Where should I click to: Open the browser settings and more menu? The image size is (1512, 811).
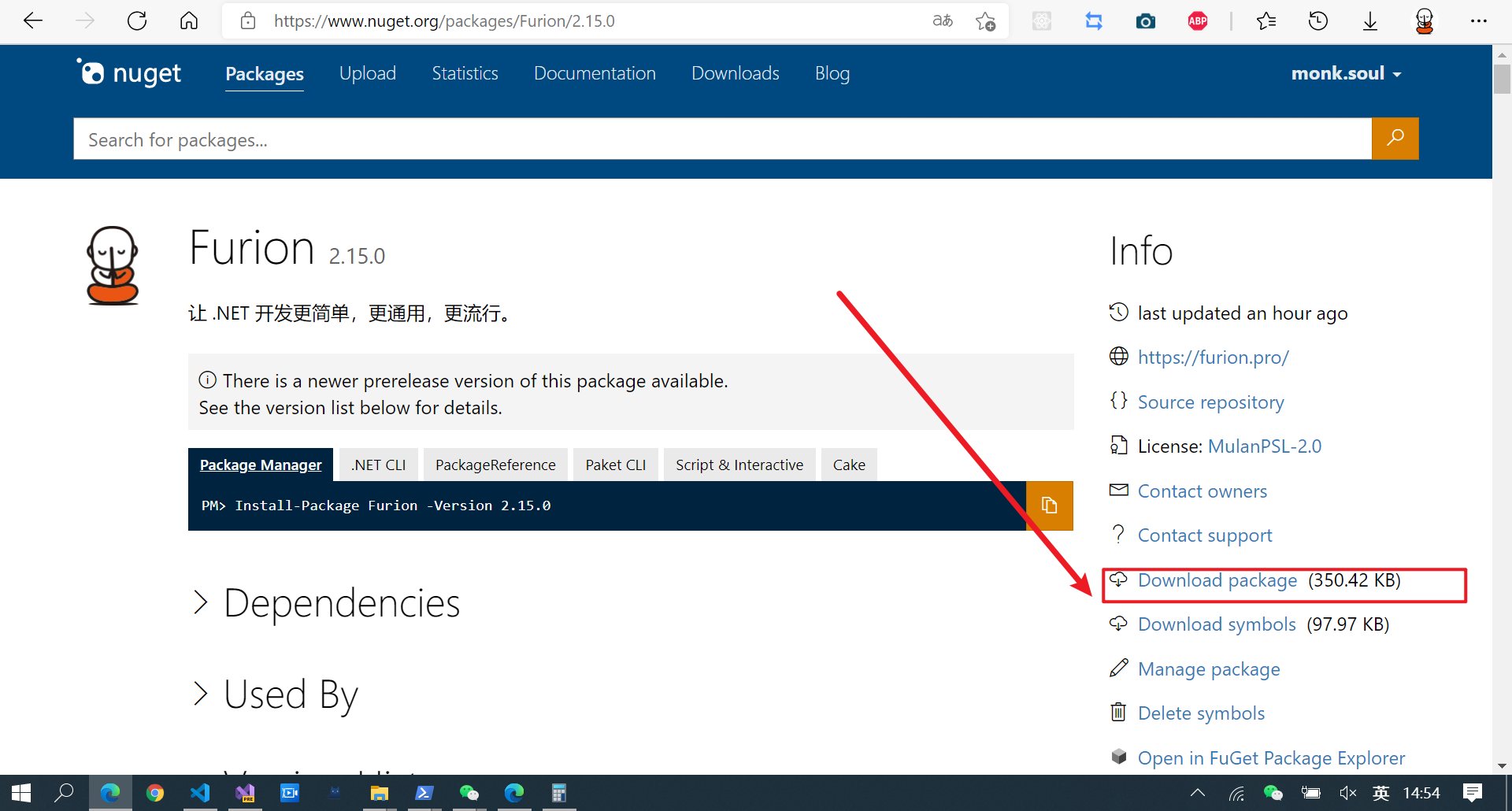pyautogui.click(x=1479, y=21)
